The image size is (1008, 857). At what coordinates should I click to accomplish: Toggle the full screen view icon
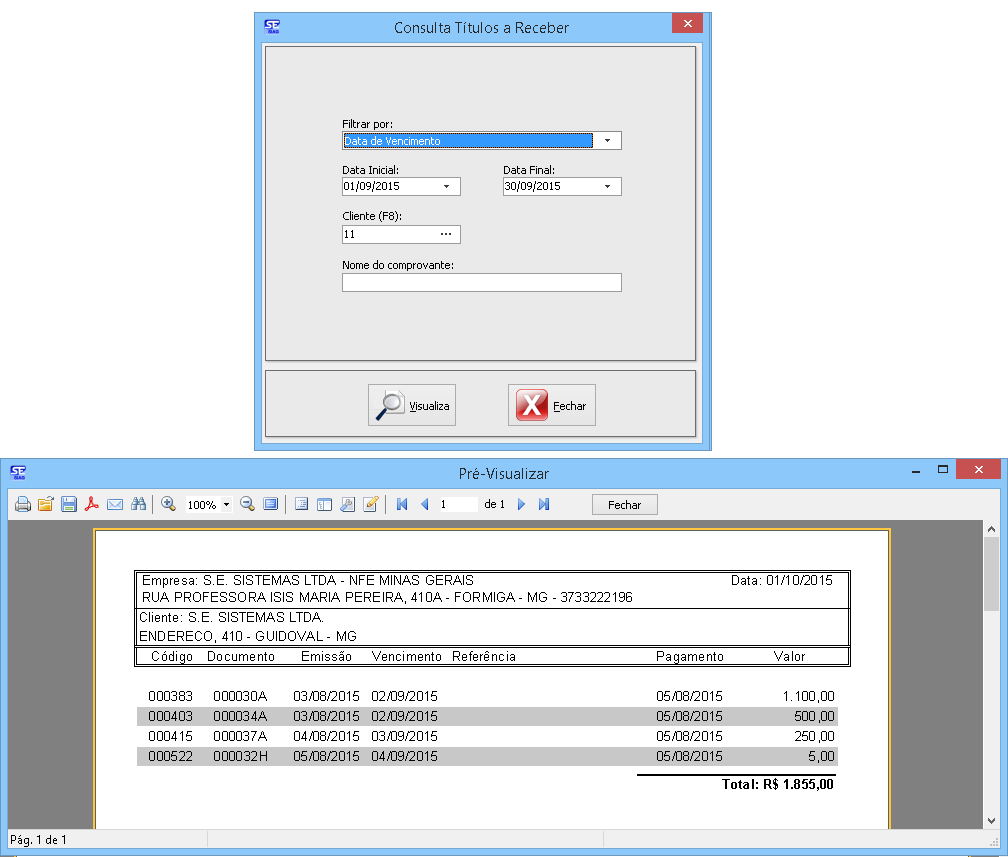(271, 505)
